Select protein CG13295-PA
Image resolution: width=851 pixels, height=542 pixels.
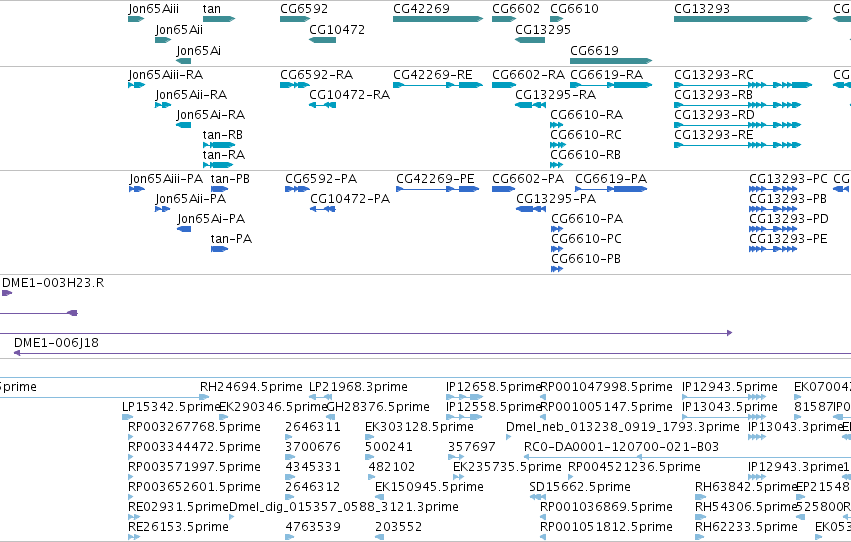[531, 209]
